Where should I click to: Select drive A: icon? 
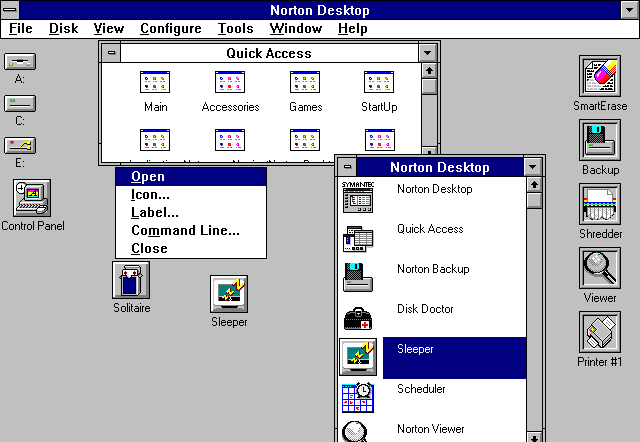click(x=20, y=63)
